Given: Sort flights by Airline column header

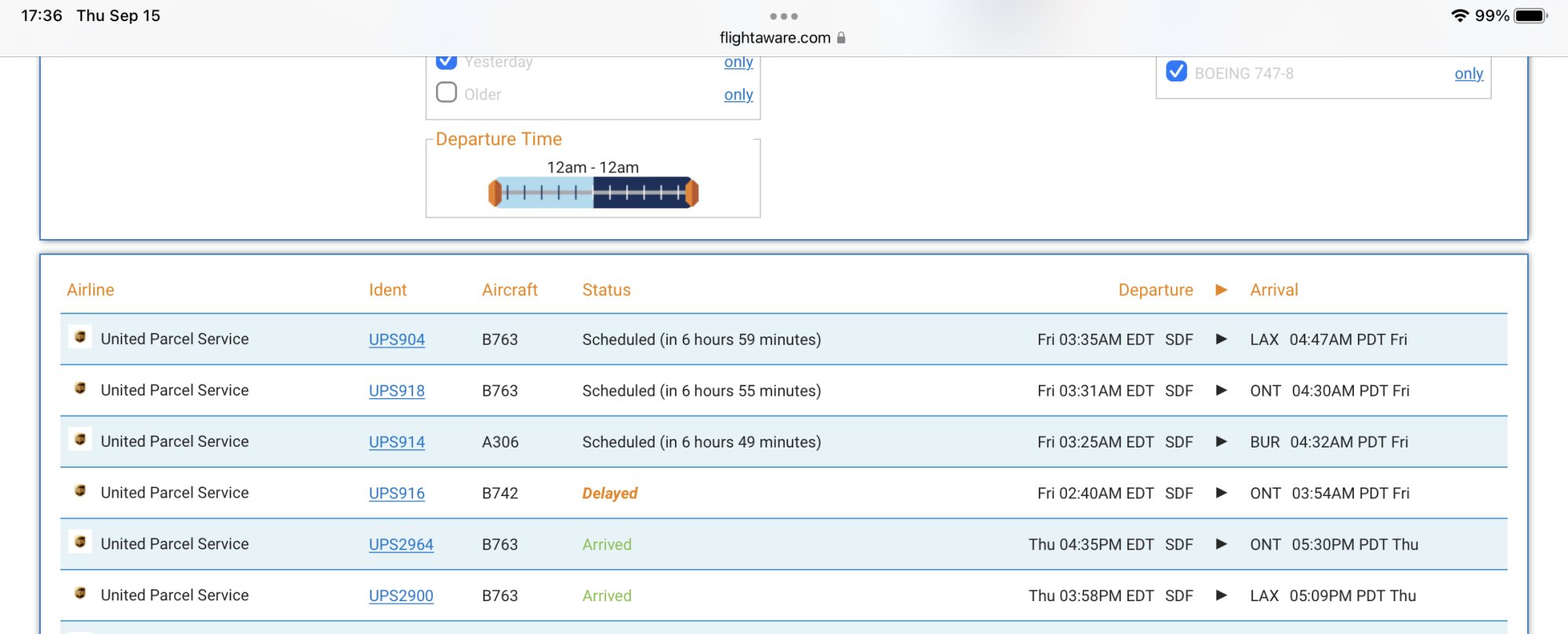Looking at the screenshot, I should tap(90, 290).
